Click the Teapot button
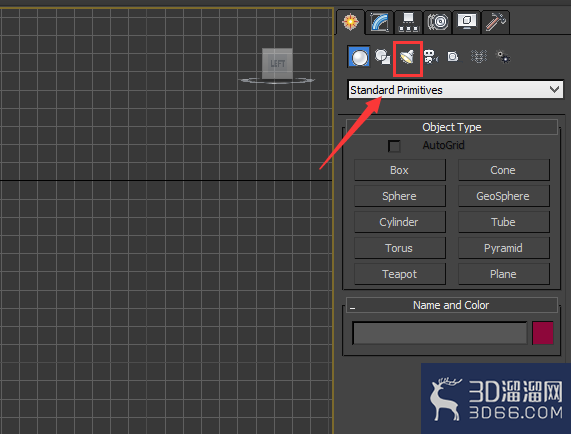 click(400, 274)
